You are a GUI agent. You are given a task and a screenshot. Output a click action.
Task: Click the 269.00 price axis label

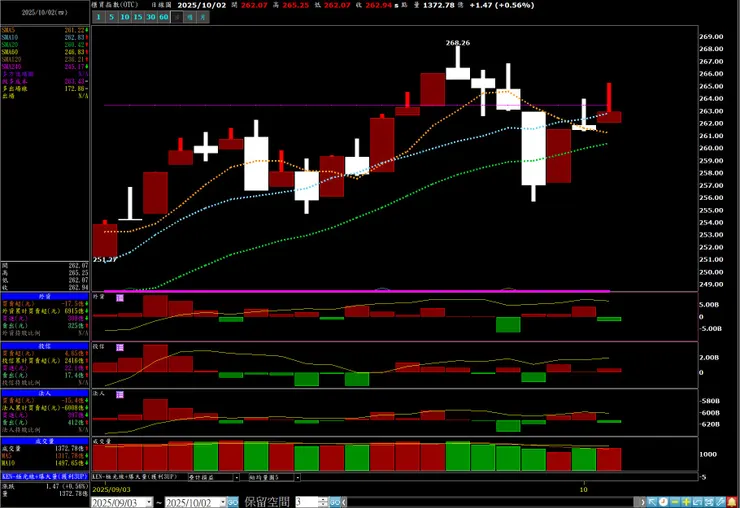711,36
